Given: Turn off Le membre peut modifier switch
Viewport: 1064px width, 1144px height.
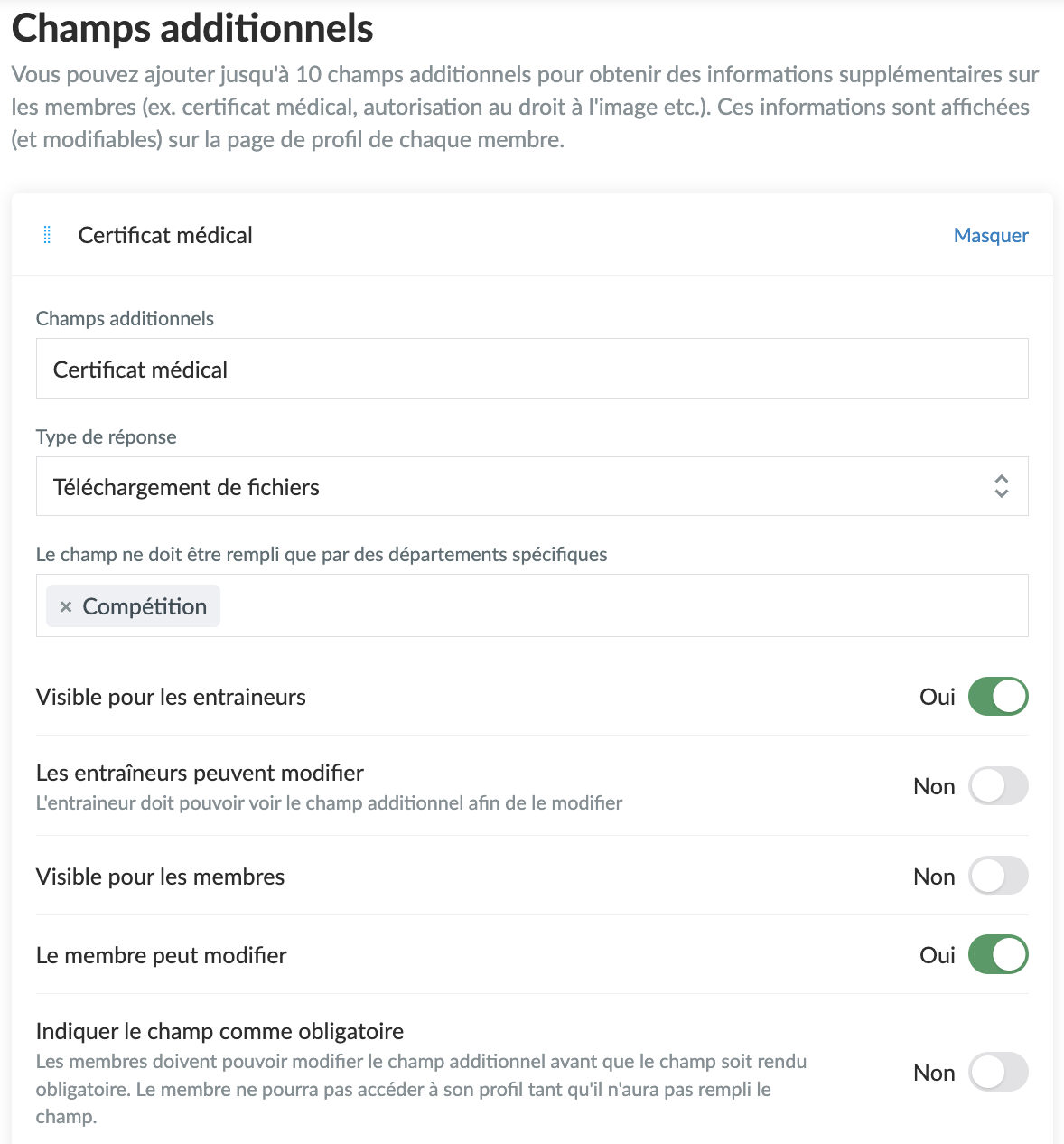Looking at the screenshot, I should [998, 955].
